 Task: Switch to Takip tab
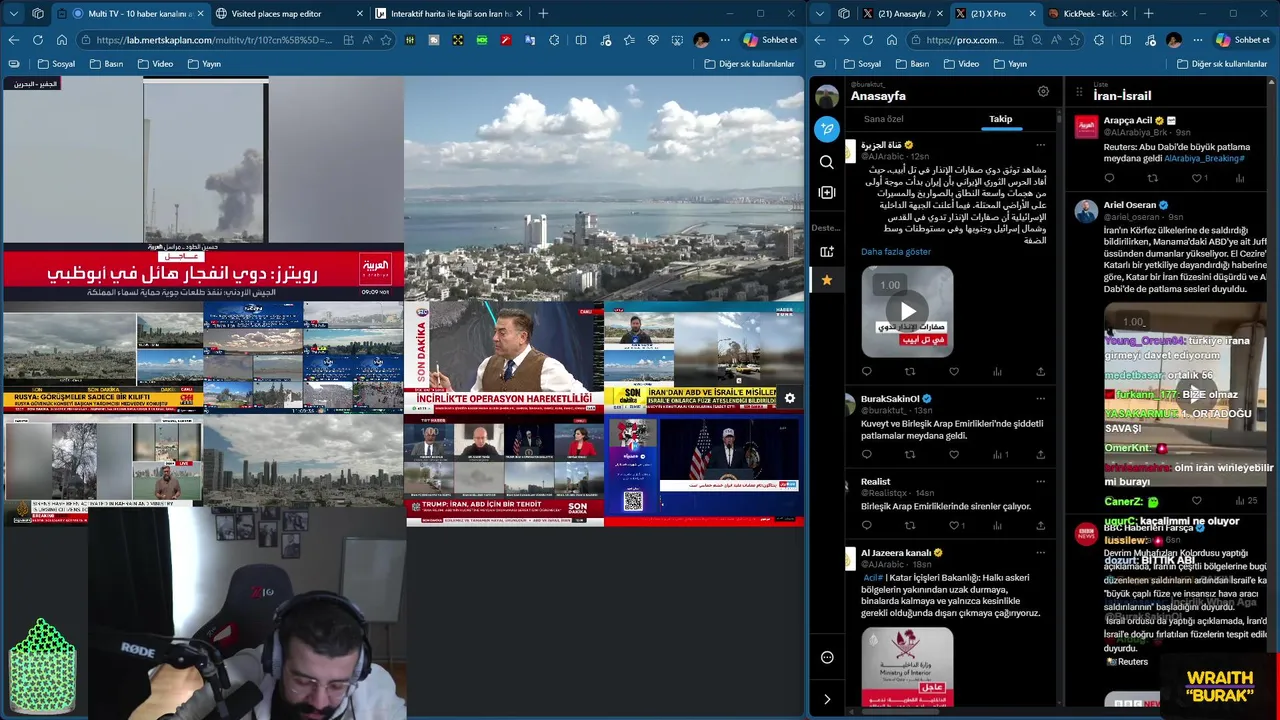coord(1001,119)
